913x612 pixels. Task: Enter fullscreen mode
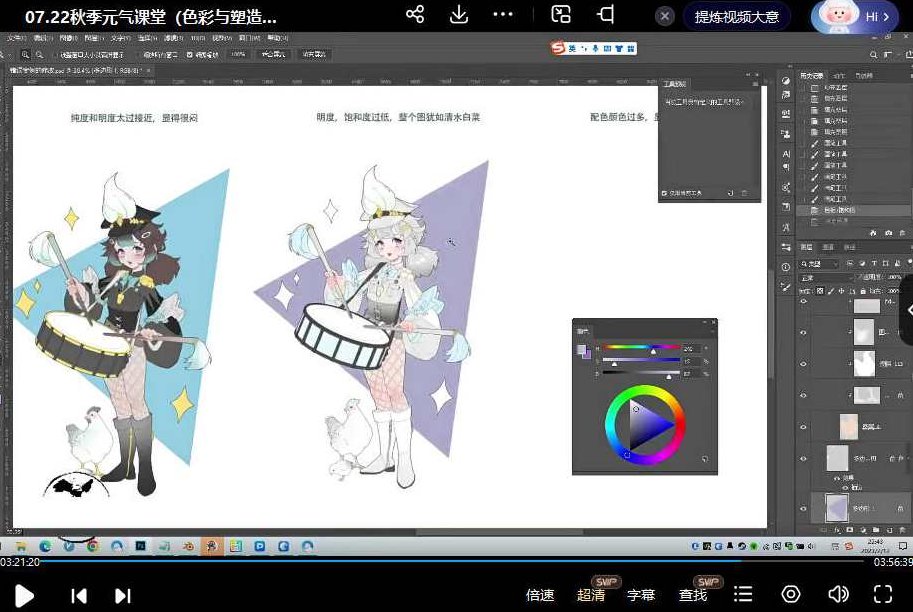[882, 594]
